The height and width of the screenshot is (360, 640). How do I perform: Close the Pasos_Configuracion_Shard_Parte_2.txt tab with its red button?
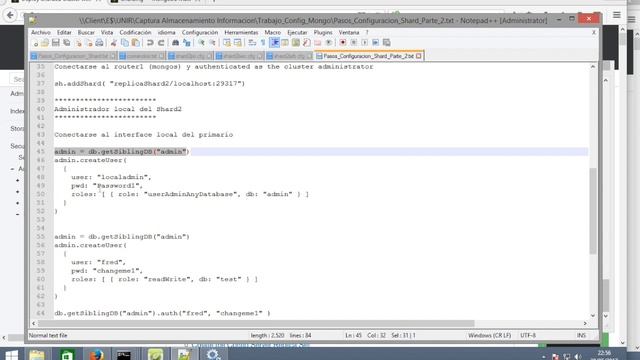click(x=418, y=56)
